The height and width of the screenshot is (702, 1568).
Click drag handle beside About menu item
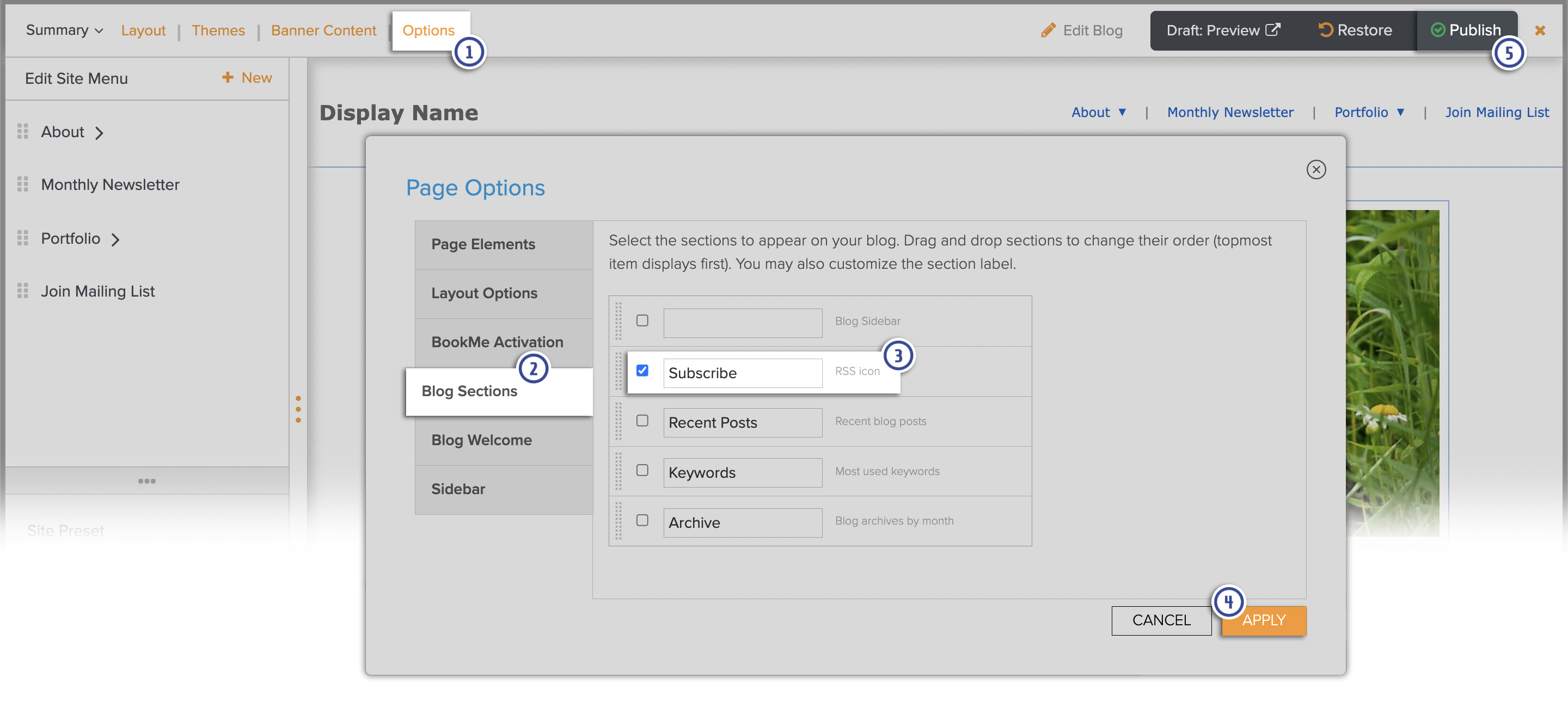coord(22,131)
